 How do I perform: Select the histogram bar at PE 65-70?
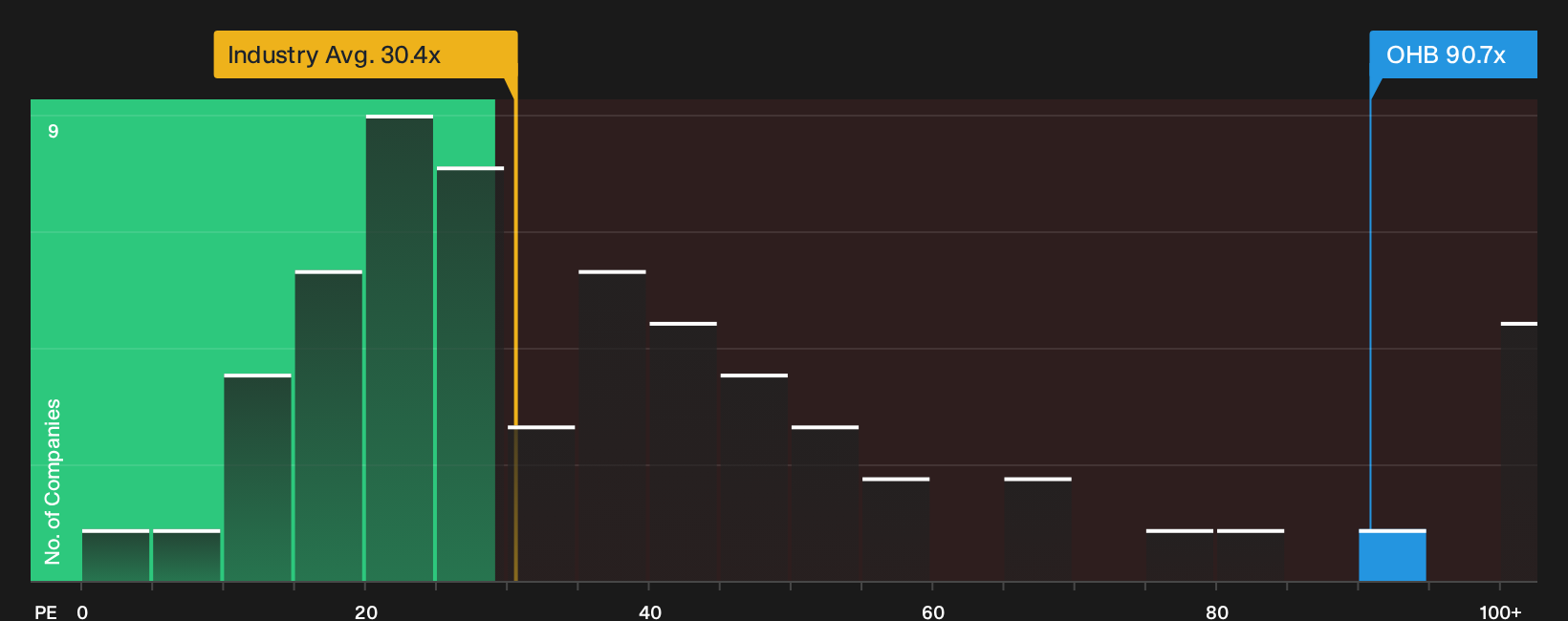1037,529
